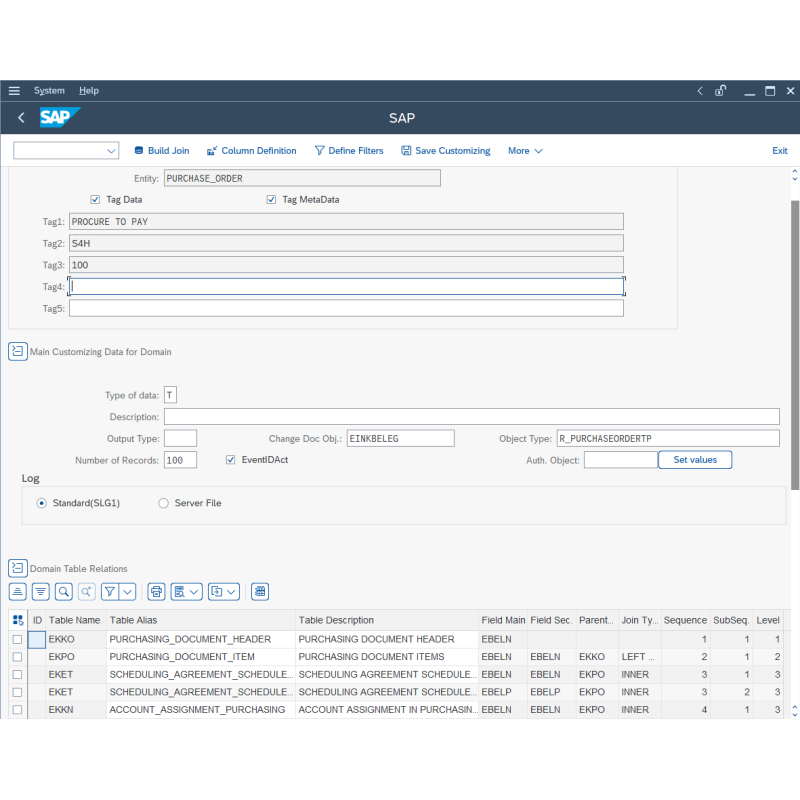Viewport: 800px width, 800px height.
Task: Click the Exit button
Action: coord(780,151)
